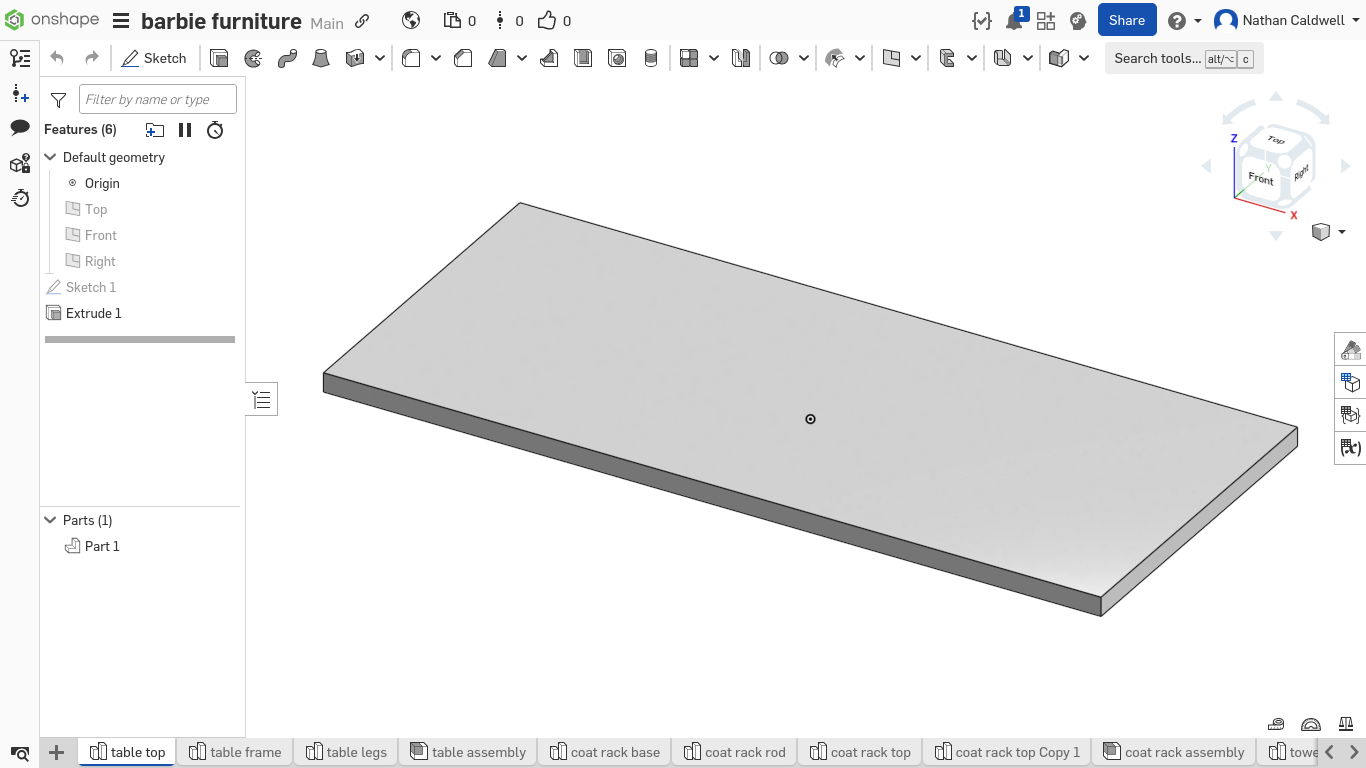The height and width of the screenshot is (768, 1366).
Task: Select the Extrude tool in toolbar
Action: pos(219,59)
